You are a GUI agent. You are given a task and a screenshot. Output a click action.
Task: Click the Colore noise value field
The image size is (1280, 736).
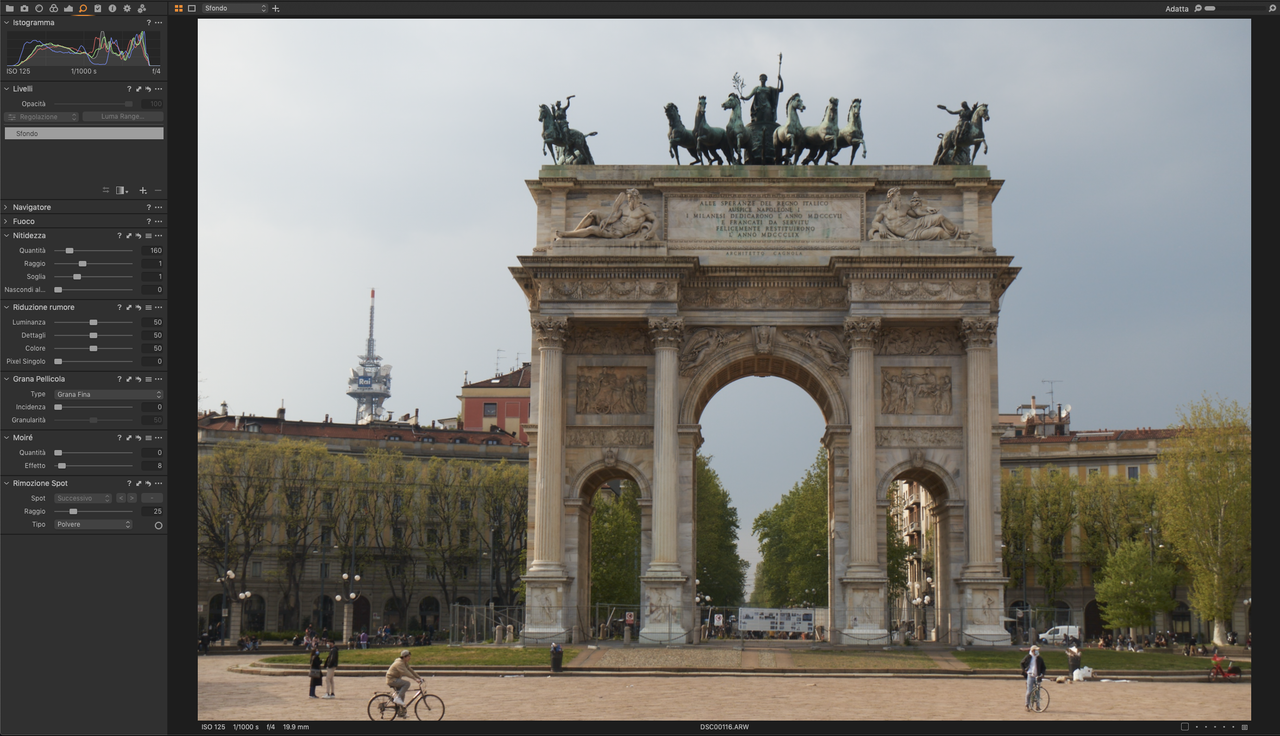pyautogui.click(x=152, y=348)
